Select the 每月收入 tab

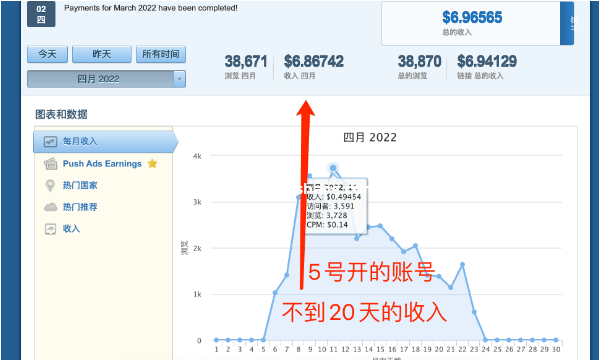105,142
